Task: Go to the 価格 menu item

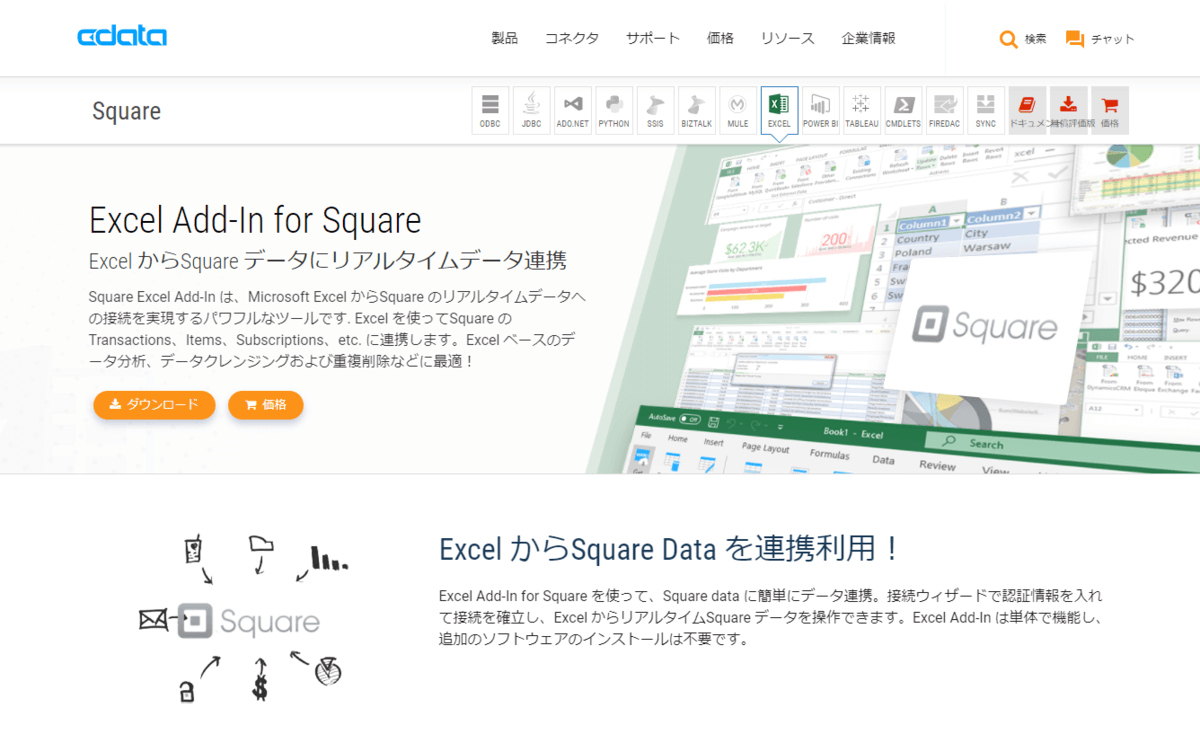Action: 720,38
